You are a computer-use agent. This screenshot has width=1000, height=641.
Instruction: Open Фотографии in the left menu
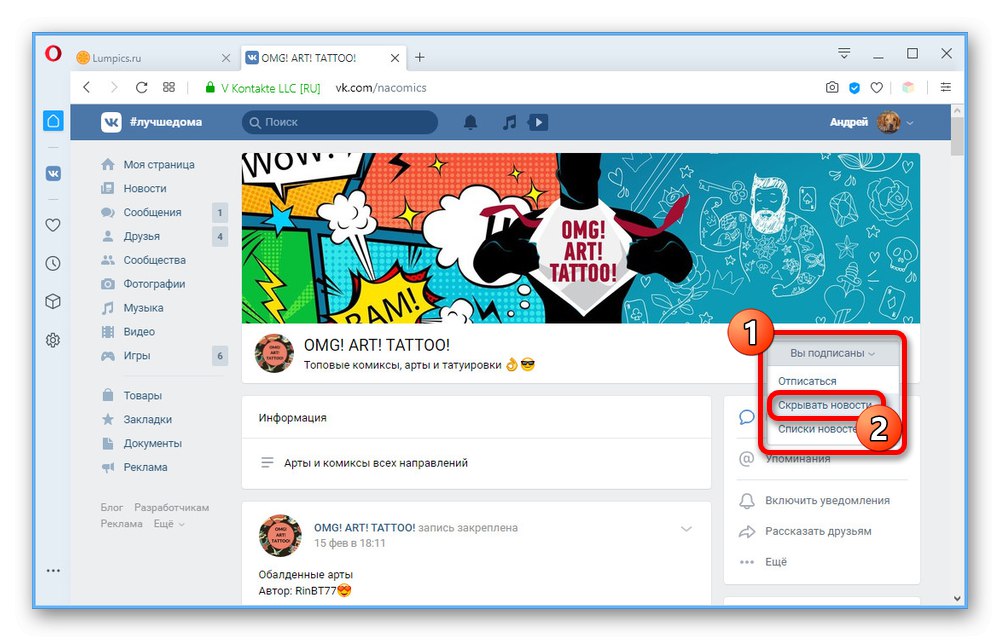tap(154, 284)
